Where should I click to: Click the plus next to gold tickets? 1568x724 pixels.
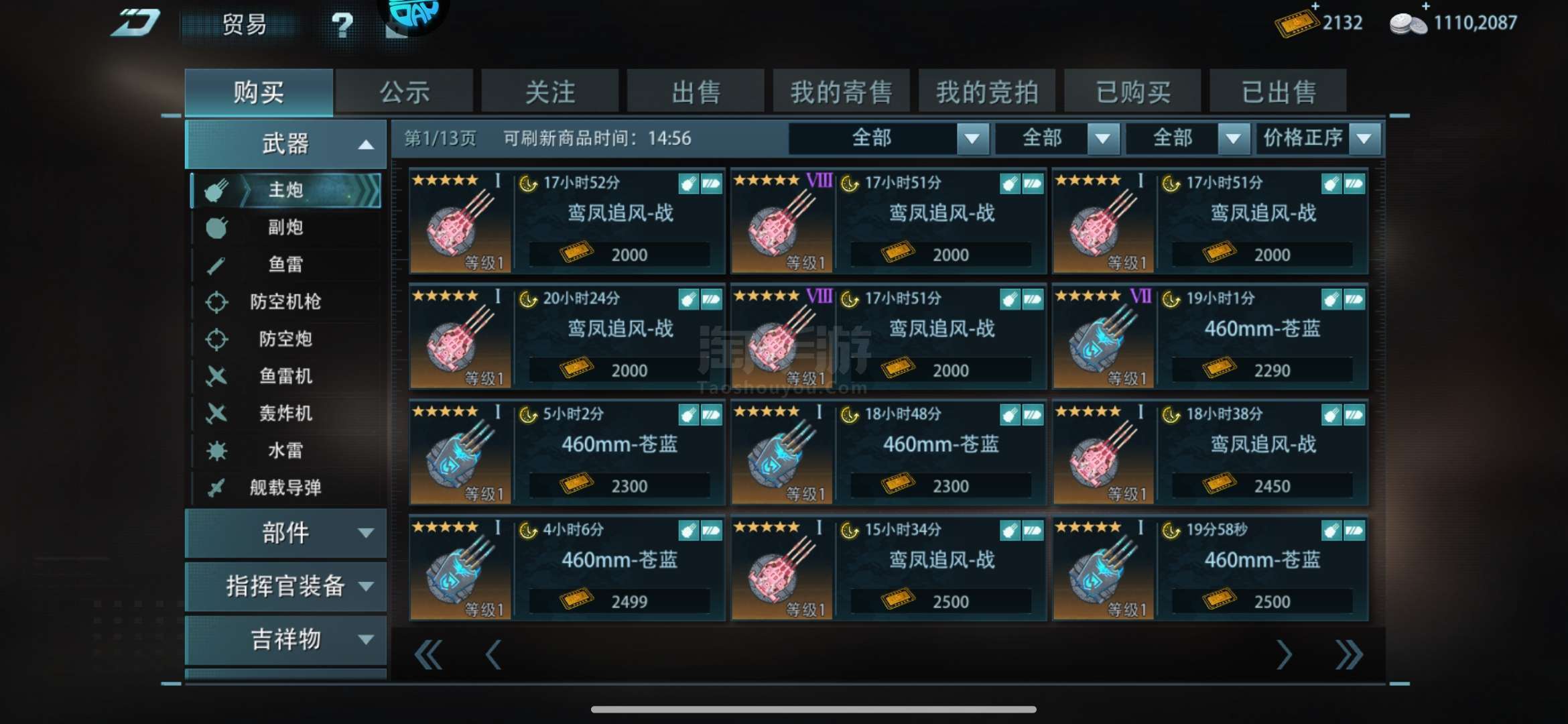(x=1315, y=6)
